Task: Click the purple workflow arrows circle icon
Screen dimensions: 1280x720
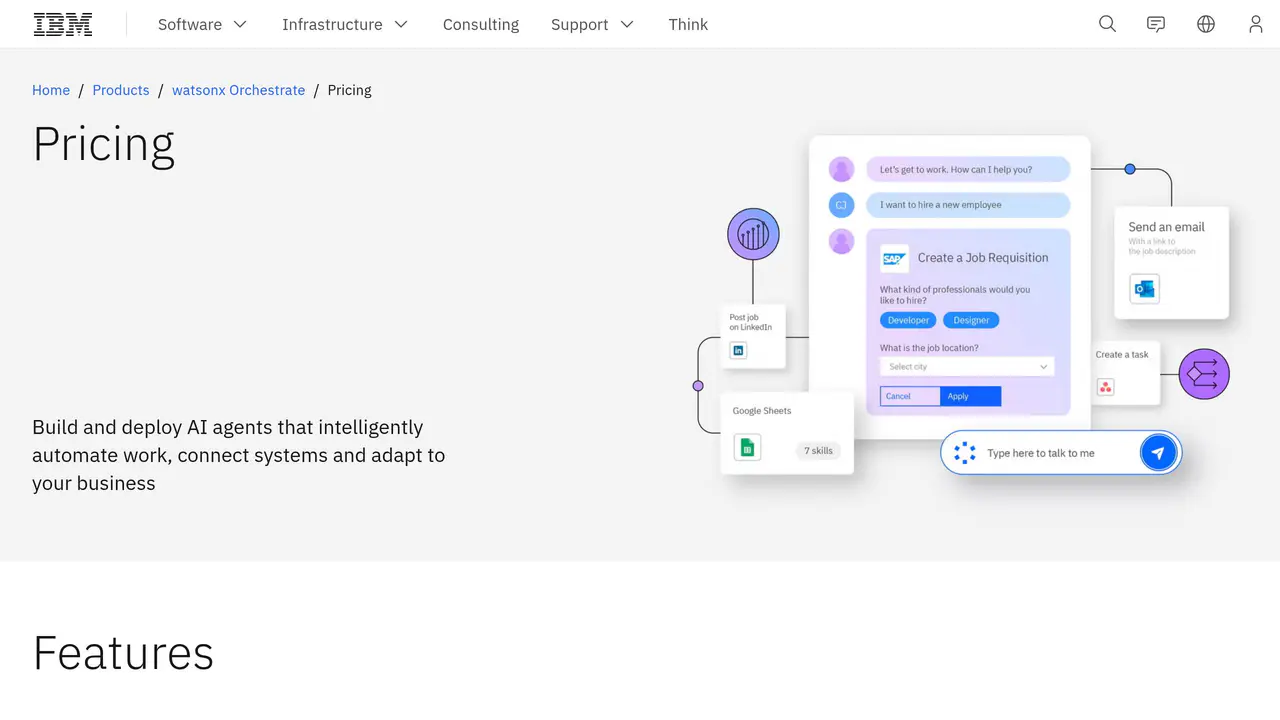Action: (x=1204, y=374)
